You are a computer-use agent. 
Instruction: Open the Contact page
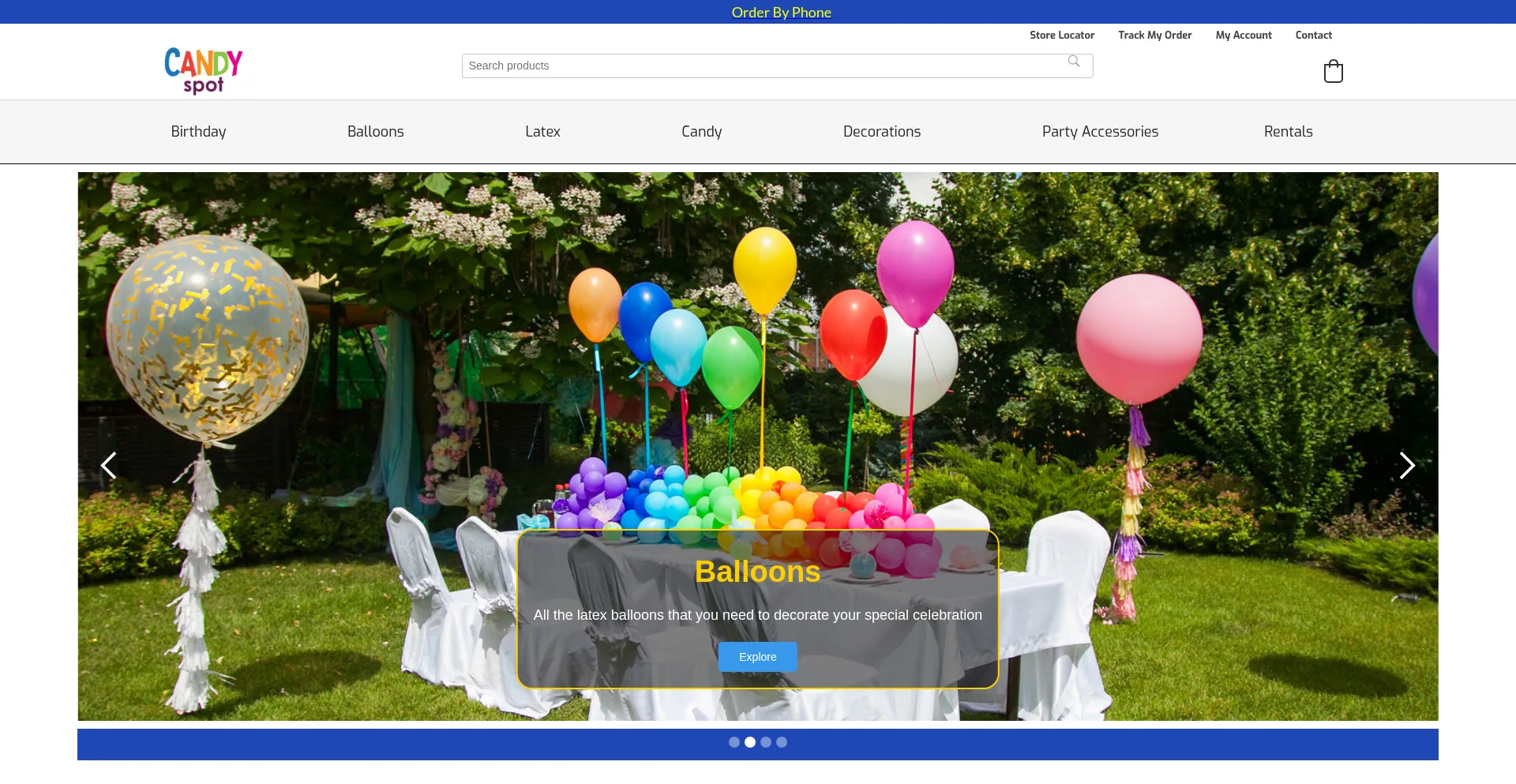coord(1314,35)
